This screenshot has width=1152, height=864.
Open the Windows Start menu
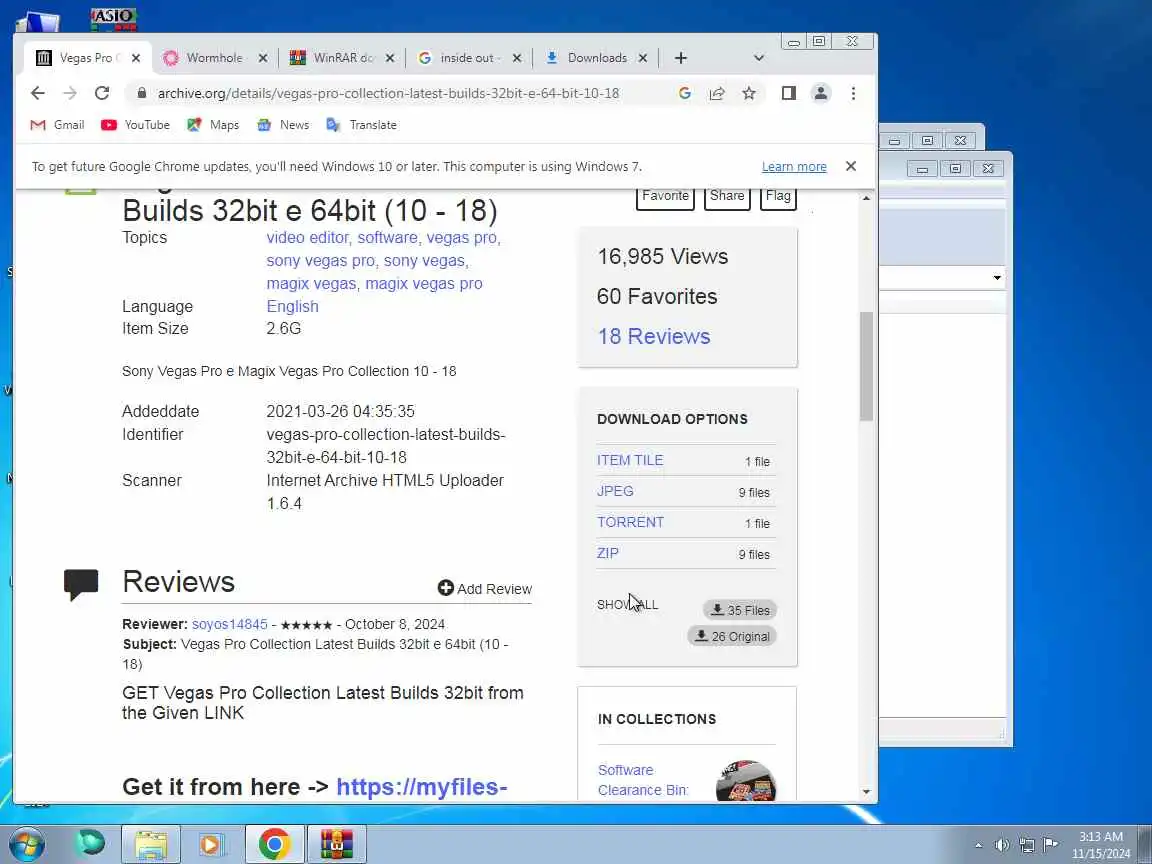pos(26,844)
